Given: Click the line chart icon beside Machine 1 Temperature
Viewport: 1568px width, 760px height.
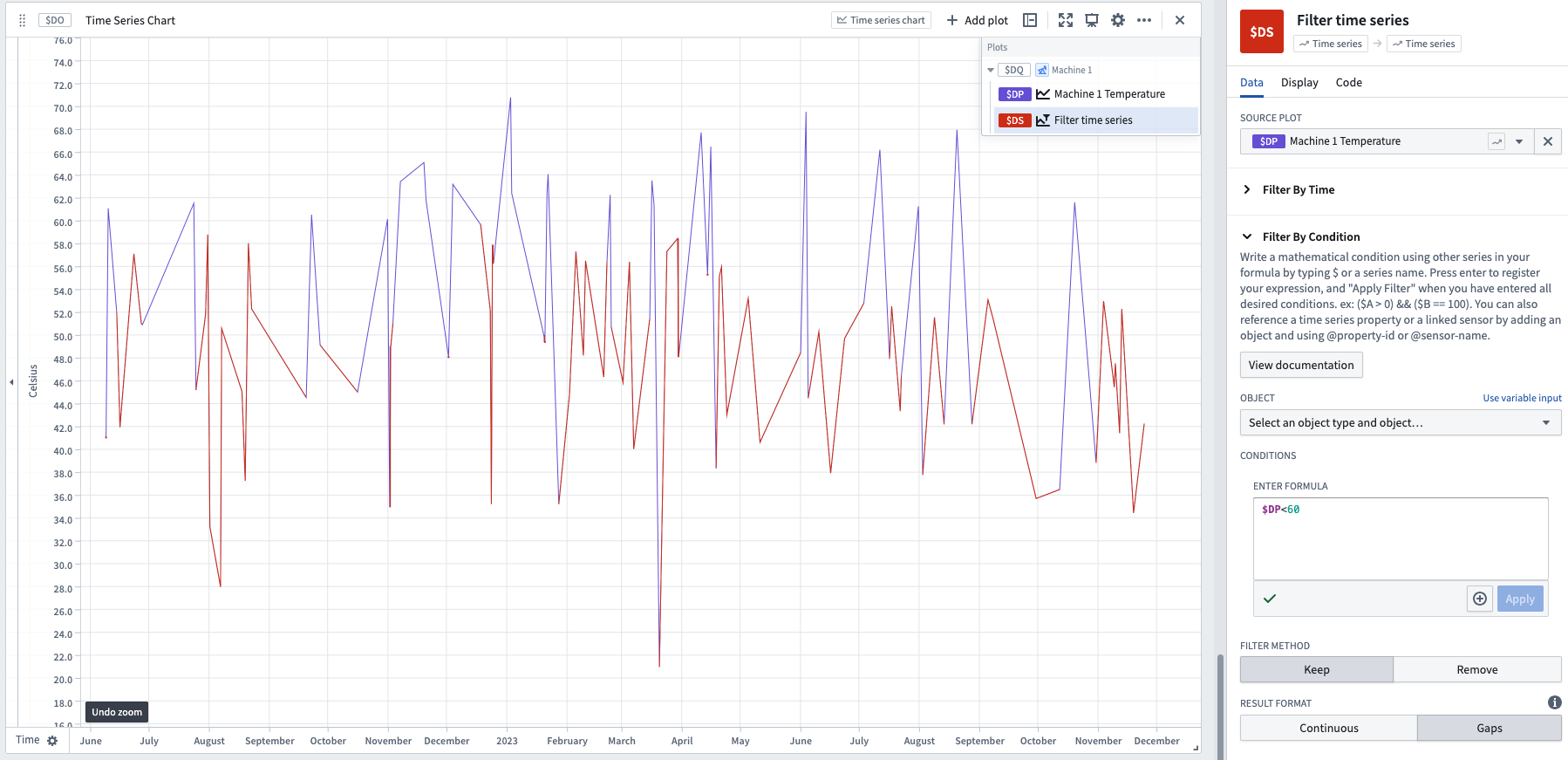Looking at the screenshot, I should point(1043,94).
